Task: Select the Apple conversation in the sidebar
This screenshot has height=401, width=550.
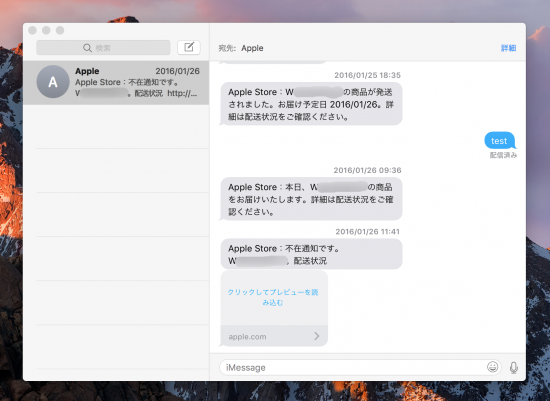Action: click(116, 83)
